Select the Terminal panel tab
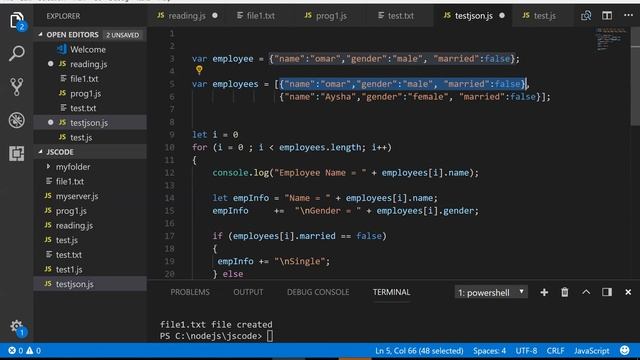Image resolution: width=640 pixels, height=360 pixels. [x=391, y=292]
